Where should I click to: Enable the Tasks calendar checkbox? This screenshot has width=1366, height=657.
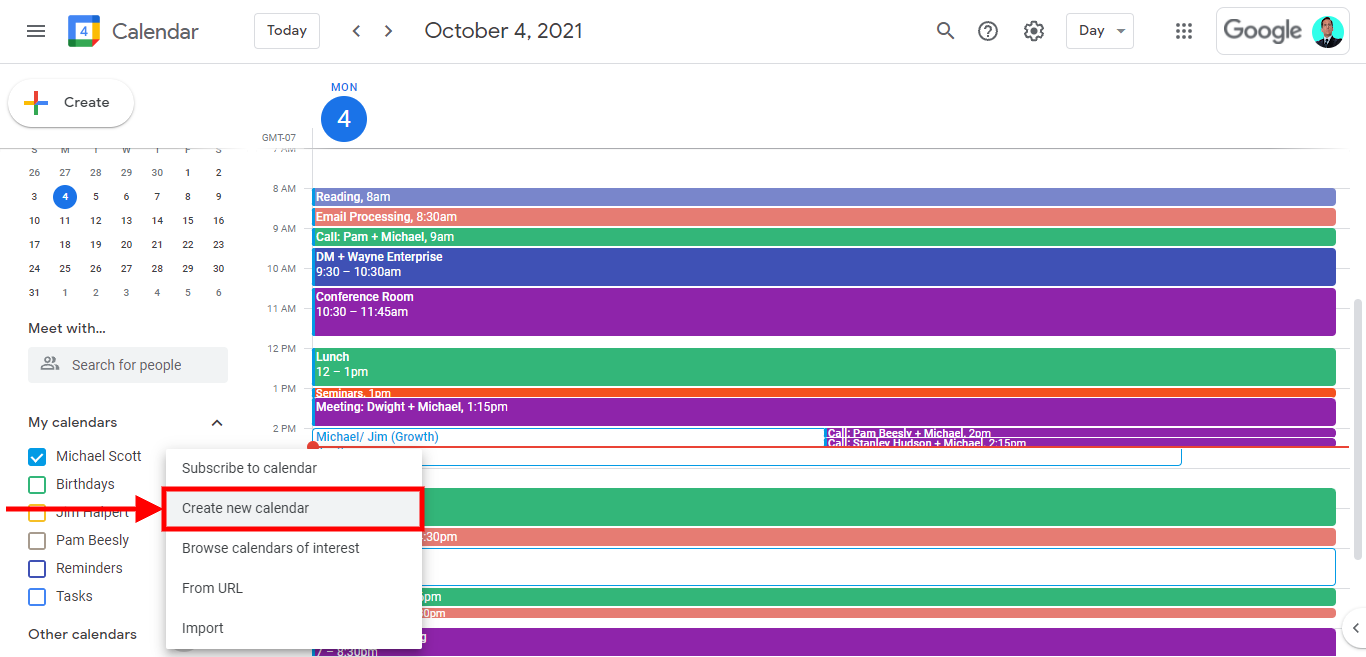37,597
